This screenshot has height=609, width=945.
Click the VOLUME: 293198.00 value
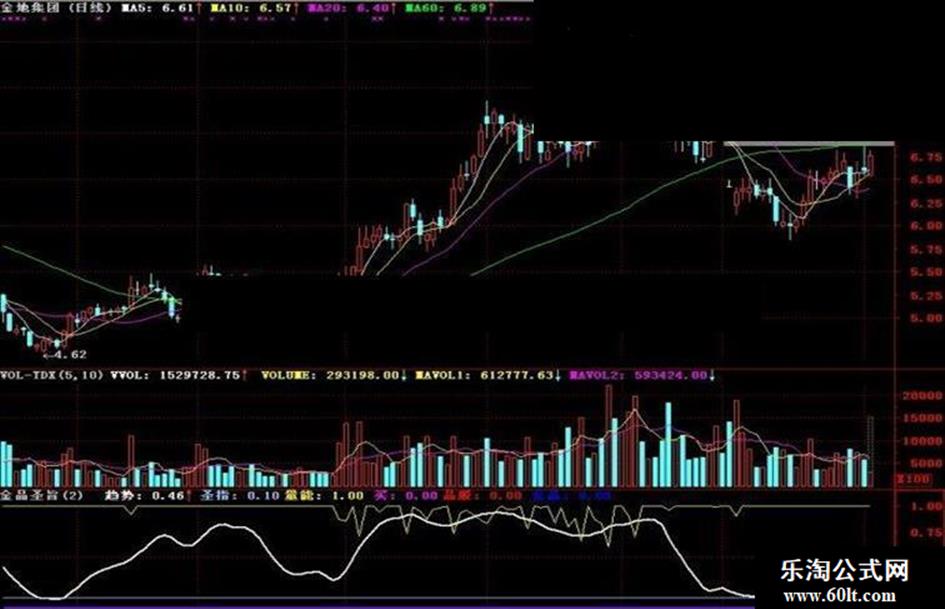point(334,375)
